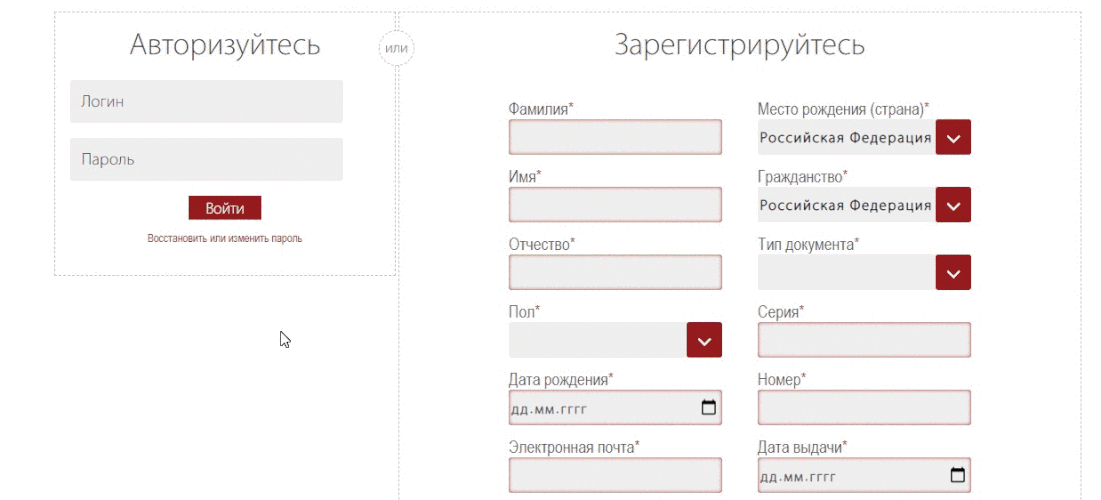The width and height of the screenshot is (1101, 500).
Task: Click the Логин input field
Action: (x=206, y=102)
